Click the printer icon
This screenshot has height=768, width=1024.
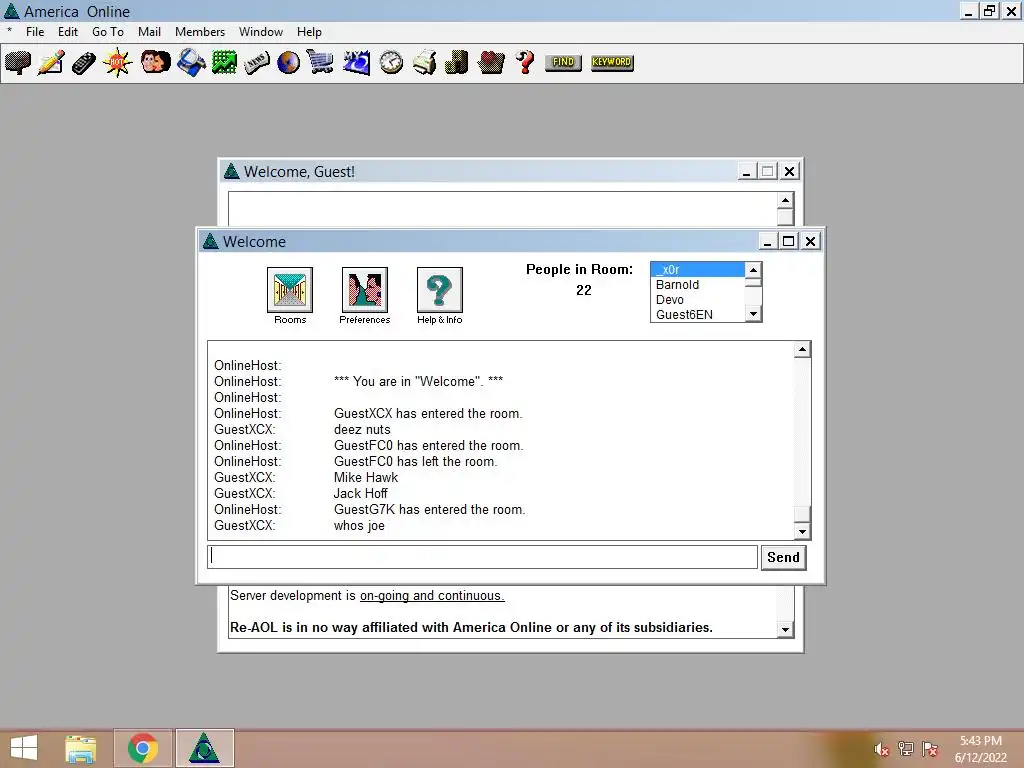pos(424,63)
